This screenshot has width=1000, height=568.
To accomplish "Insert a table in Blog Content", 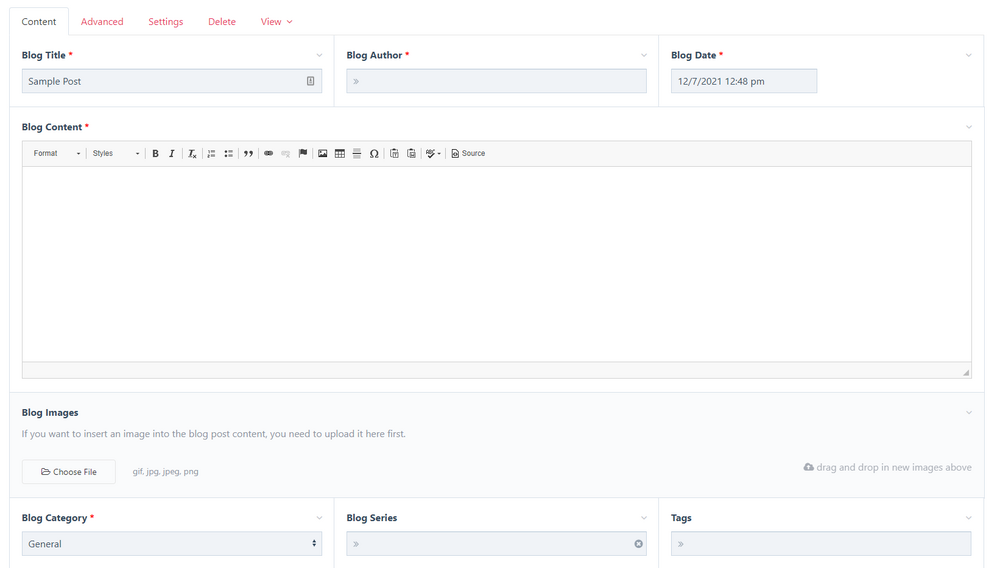I will [340, 154].
